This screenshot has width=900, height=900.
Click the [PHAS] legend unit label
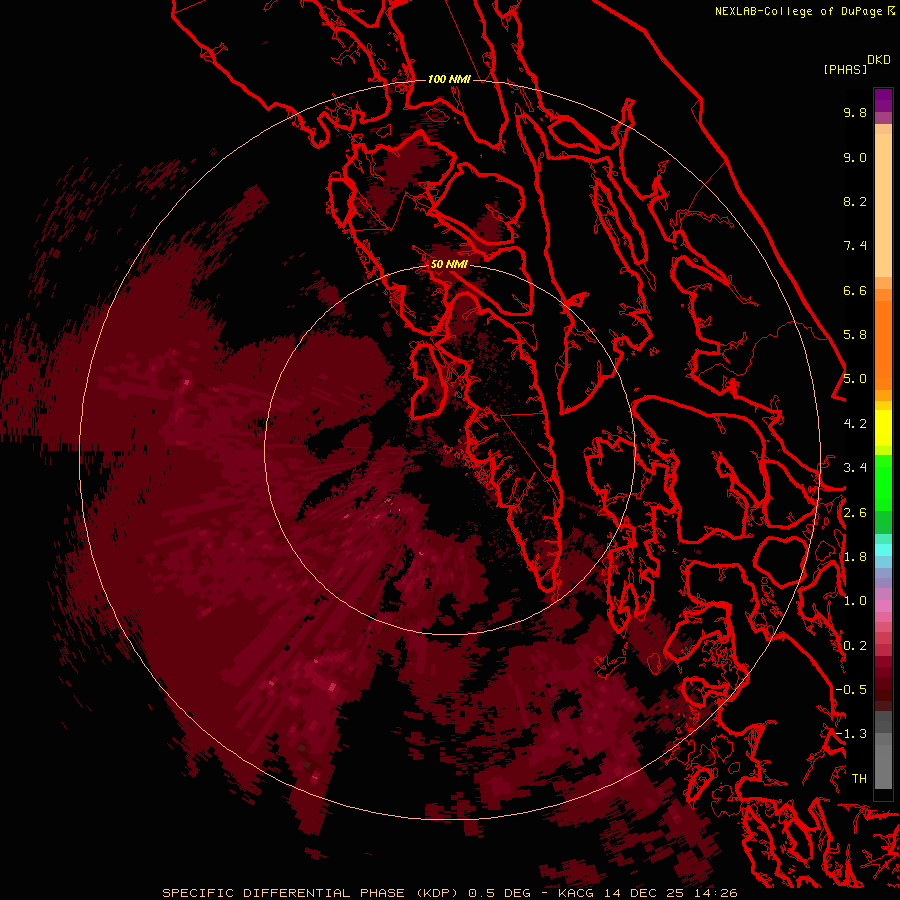pyautogui.click(x=845, y=70)
